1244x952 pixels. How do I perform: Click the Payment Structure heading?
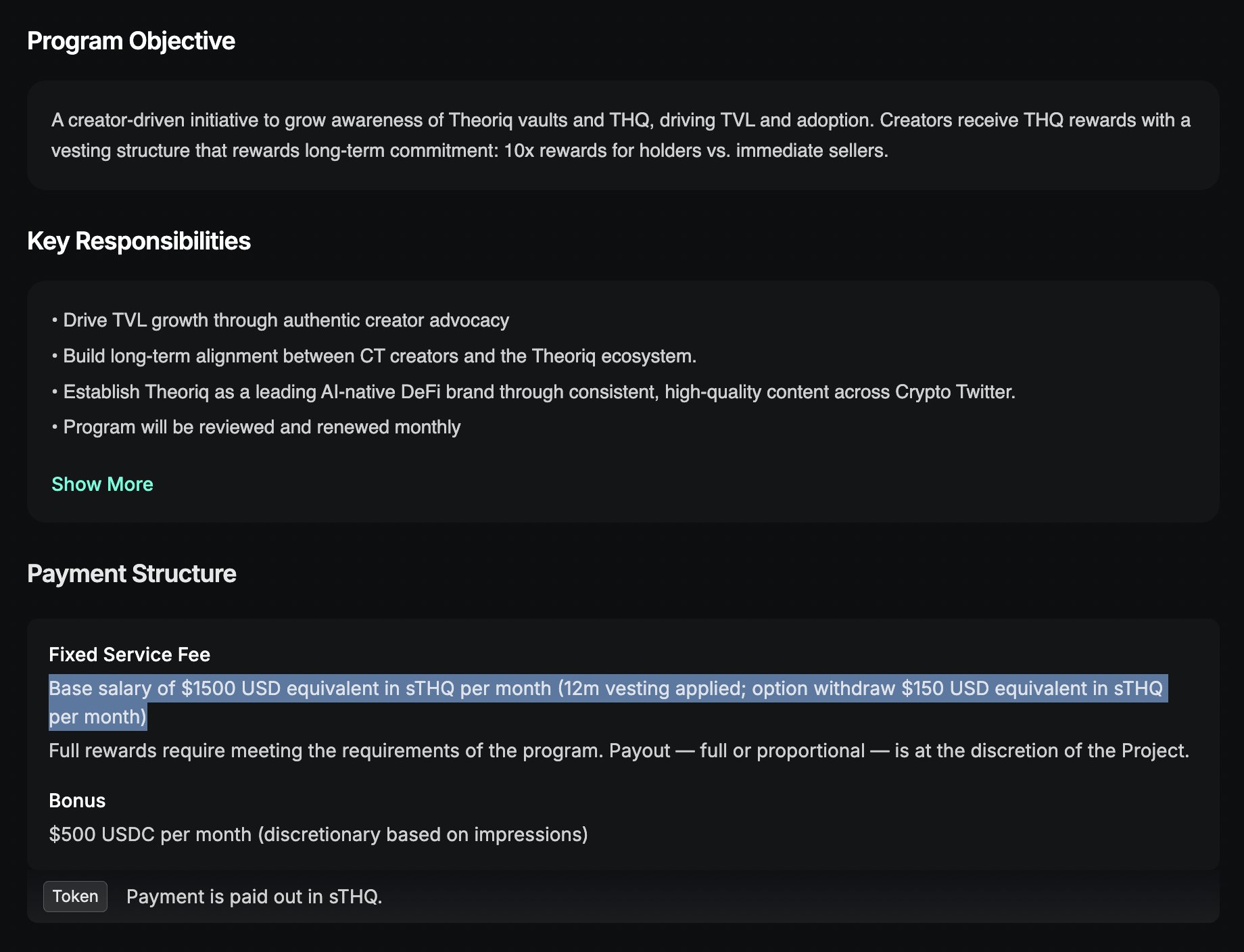coord(132,574)
